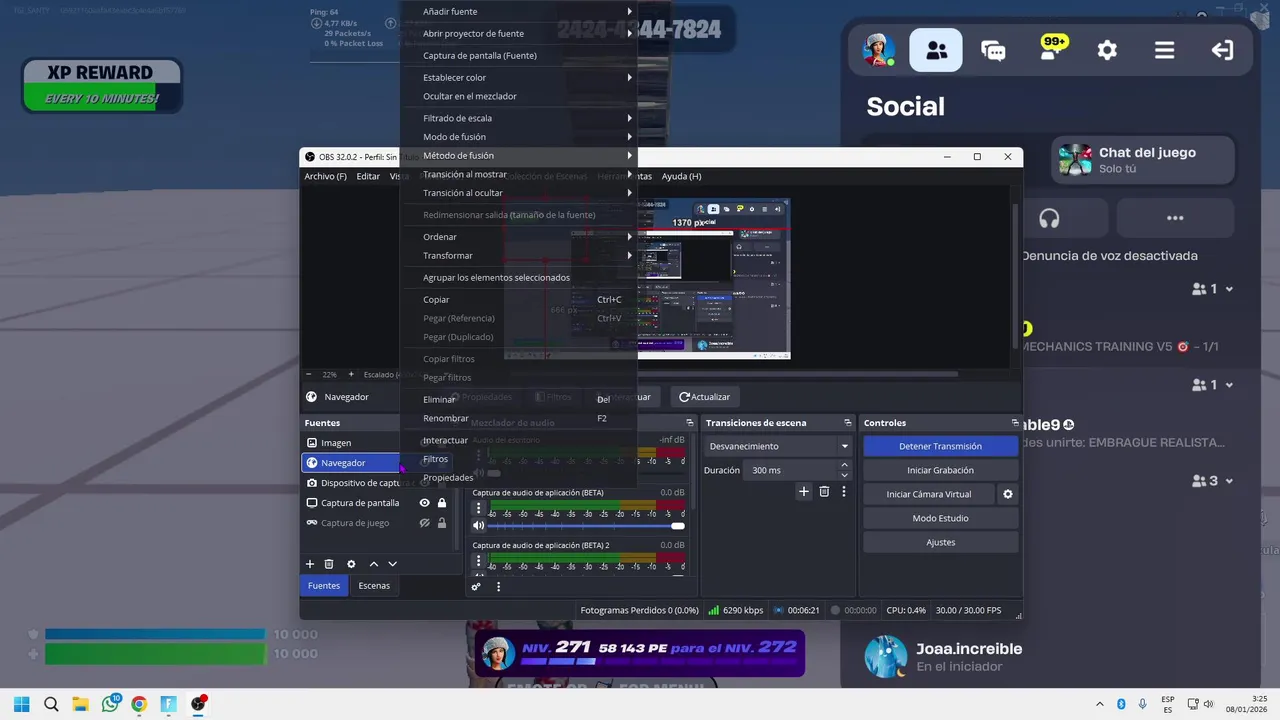Click the headphones voice button in Social
The height and width of the screenshot is (720, 1280).
(x=1049, y=218)
